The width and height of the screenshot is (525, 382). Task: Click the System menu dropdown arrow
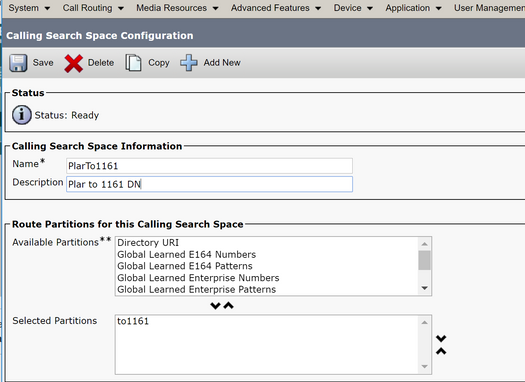47,8
